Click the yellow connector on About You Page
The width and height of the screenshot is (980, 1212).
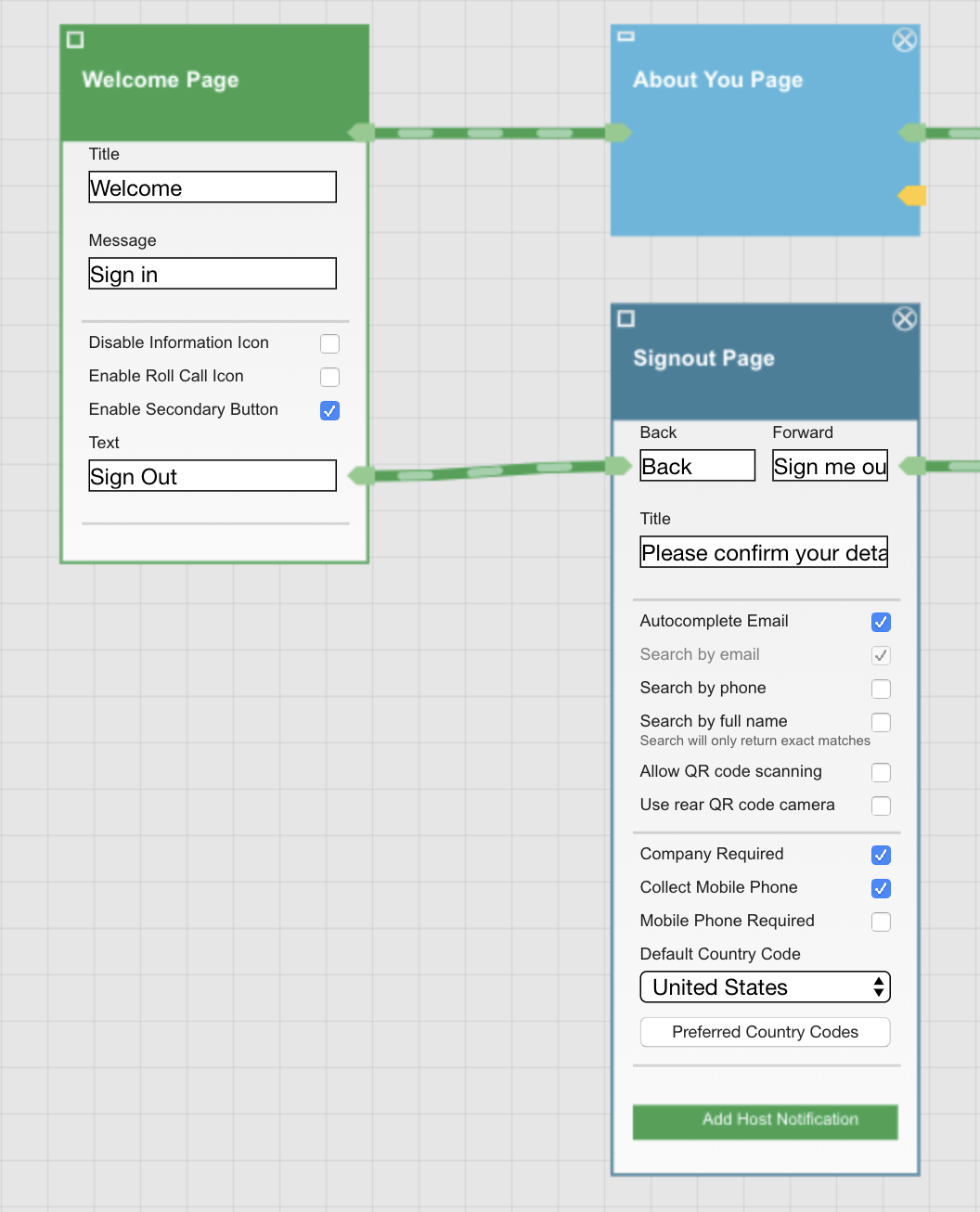(x=913, y=196)
